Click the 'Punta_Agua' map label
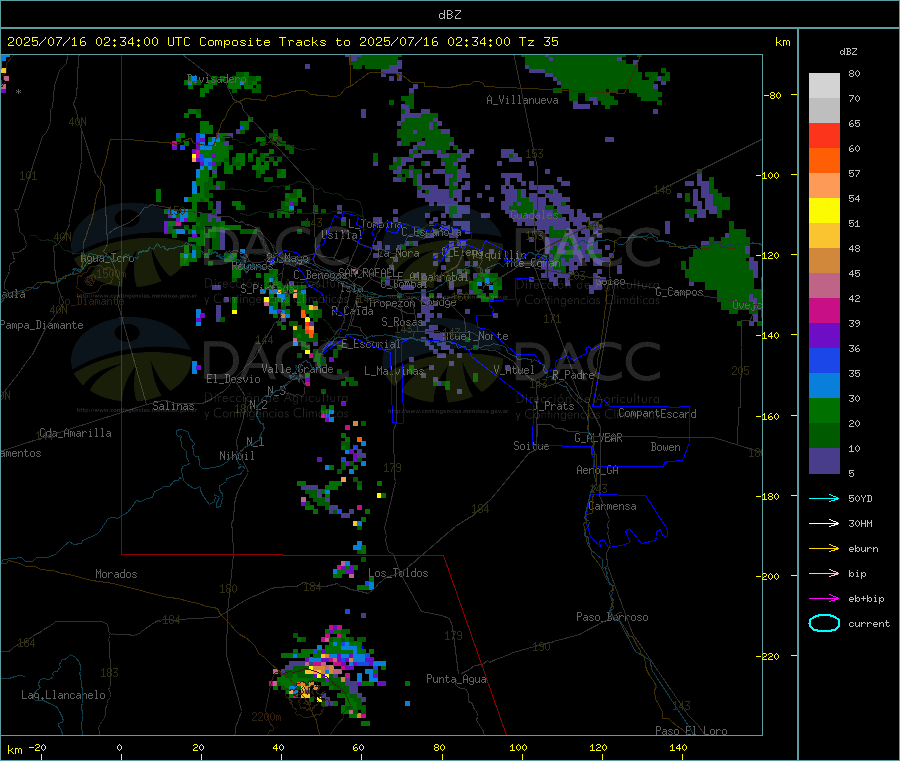 click(456, 679)
